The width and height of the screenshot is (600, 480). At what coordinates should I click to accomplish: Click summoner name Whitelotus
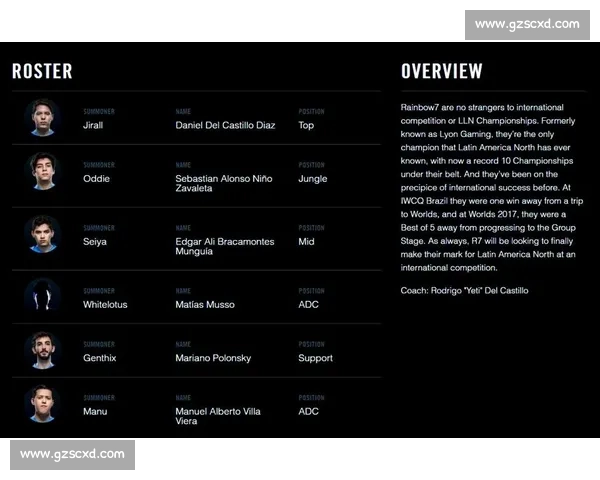coord(105,304)
